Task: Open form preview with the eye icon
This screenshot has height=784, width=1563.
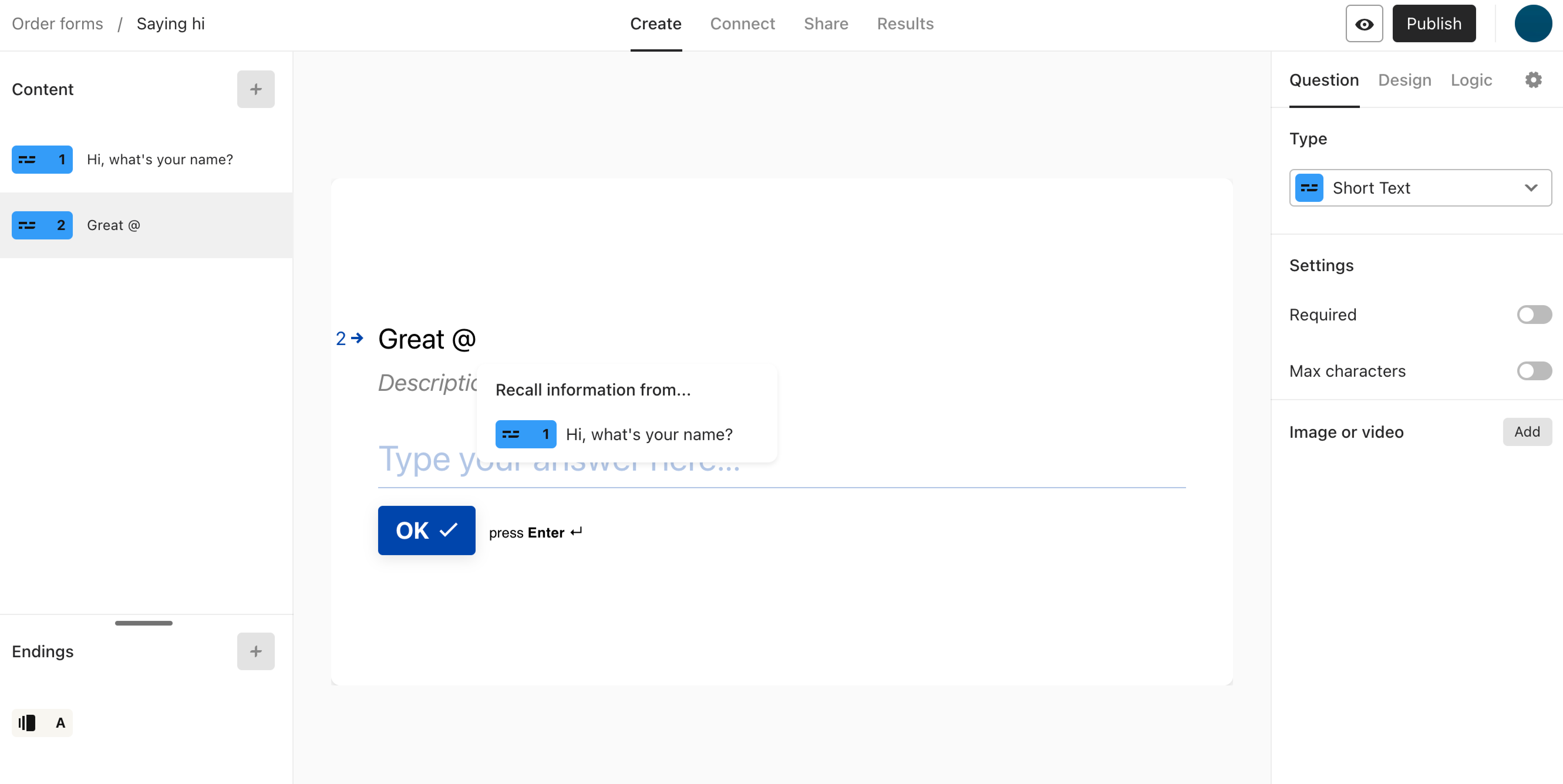Action: (x=1364, y=24)
